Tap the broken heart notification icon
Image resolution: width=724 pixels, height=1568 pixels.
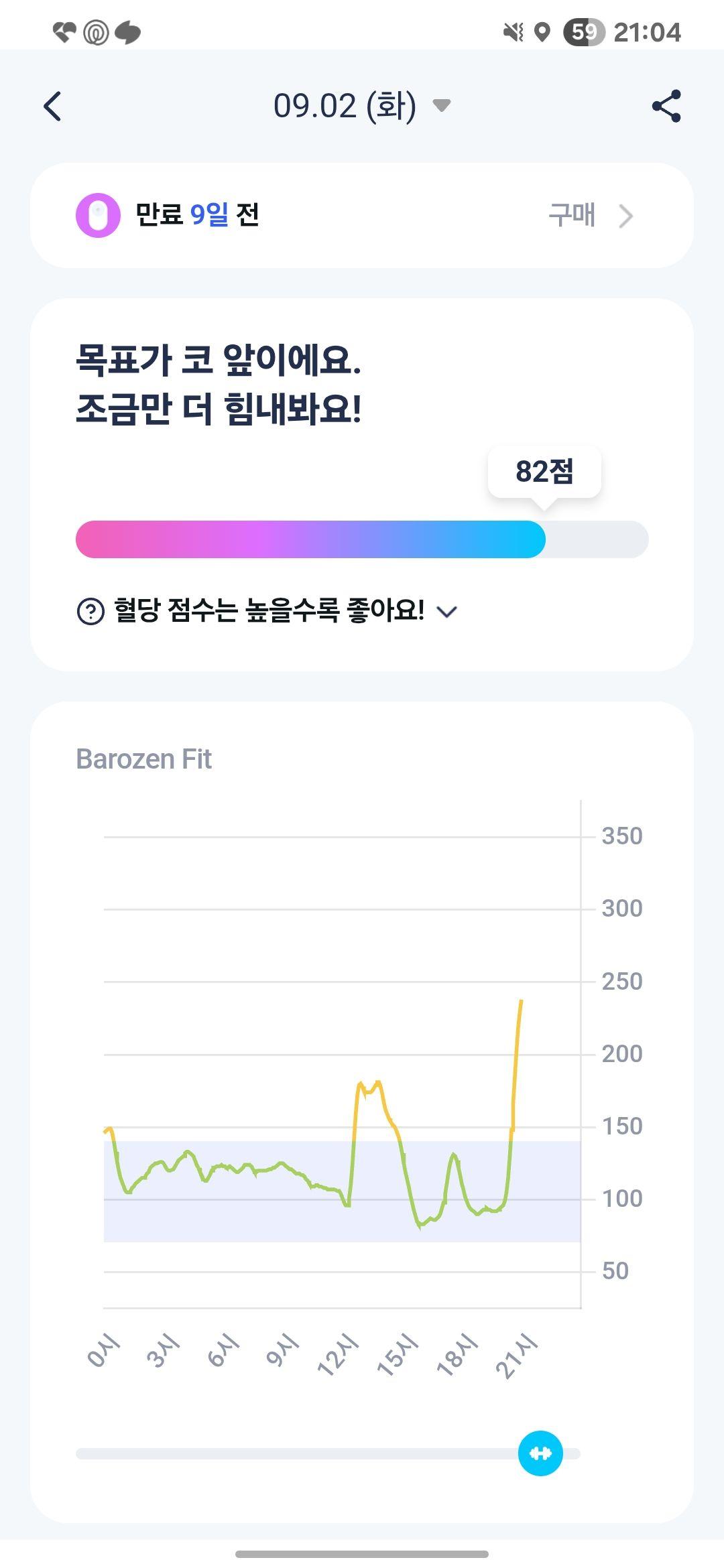(x=64, y=31)
